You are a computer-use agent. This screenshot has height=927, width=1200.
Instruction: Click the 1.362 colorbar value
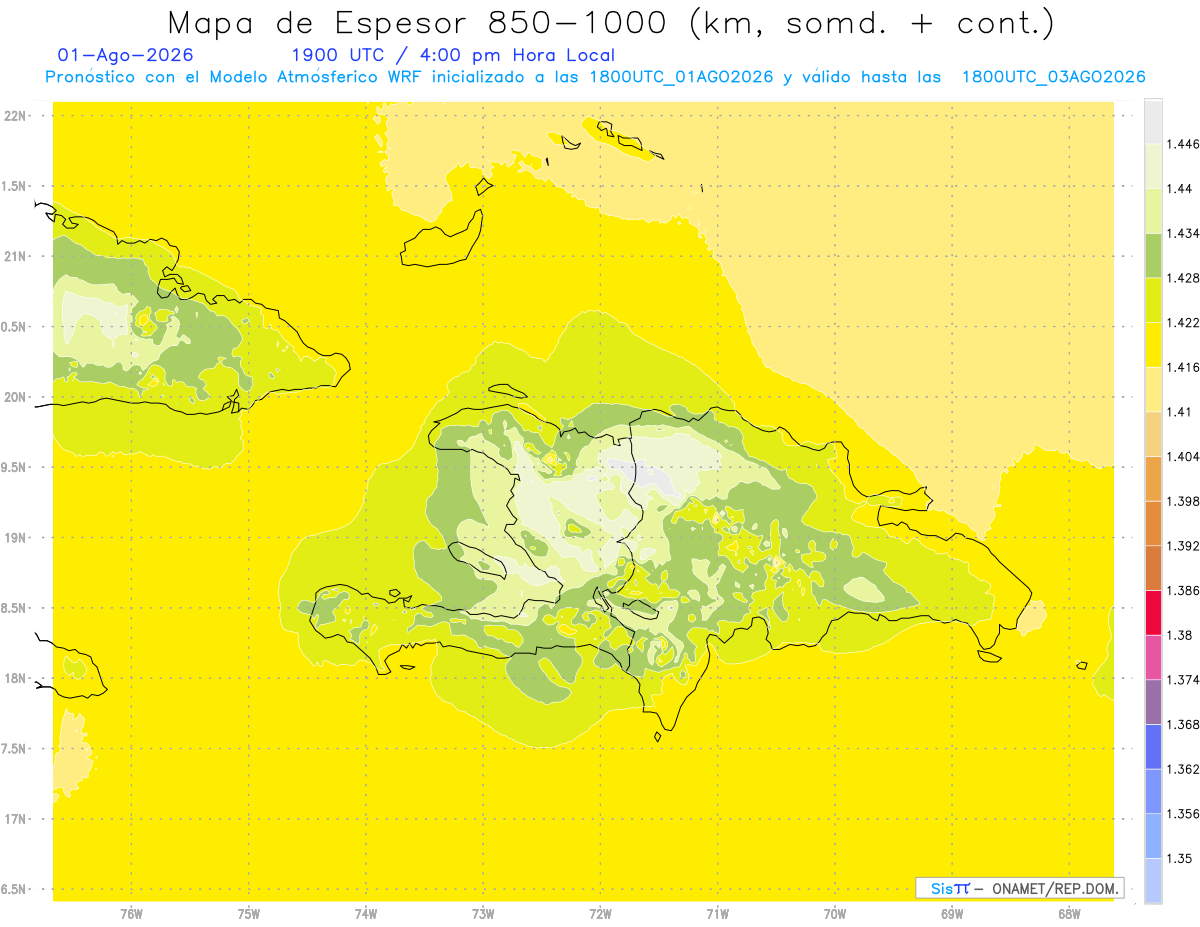1183,769
